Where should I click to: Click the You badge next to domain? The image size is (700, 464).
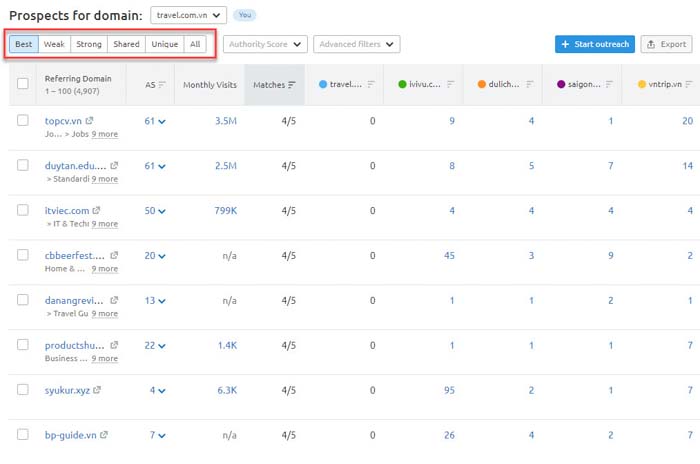(x=245, y=15)
